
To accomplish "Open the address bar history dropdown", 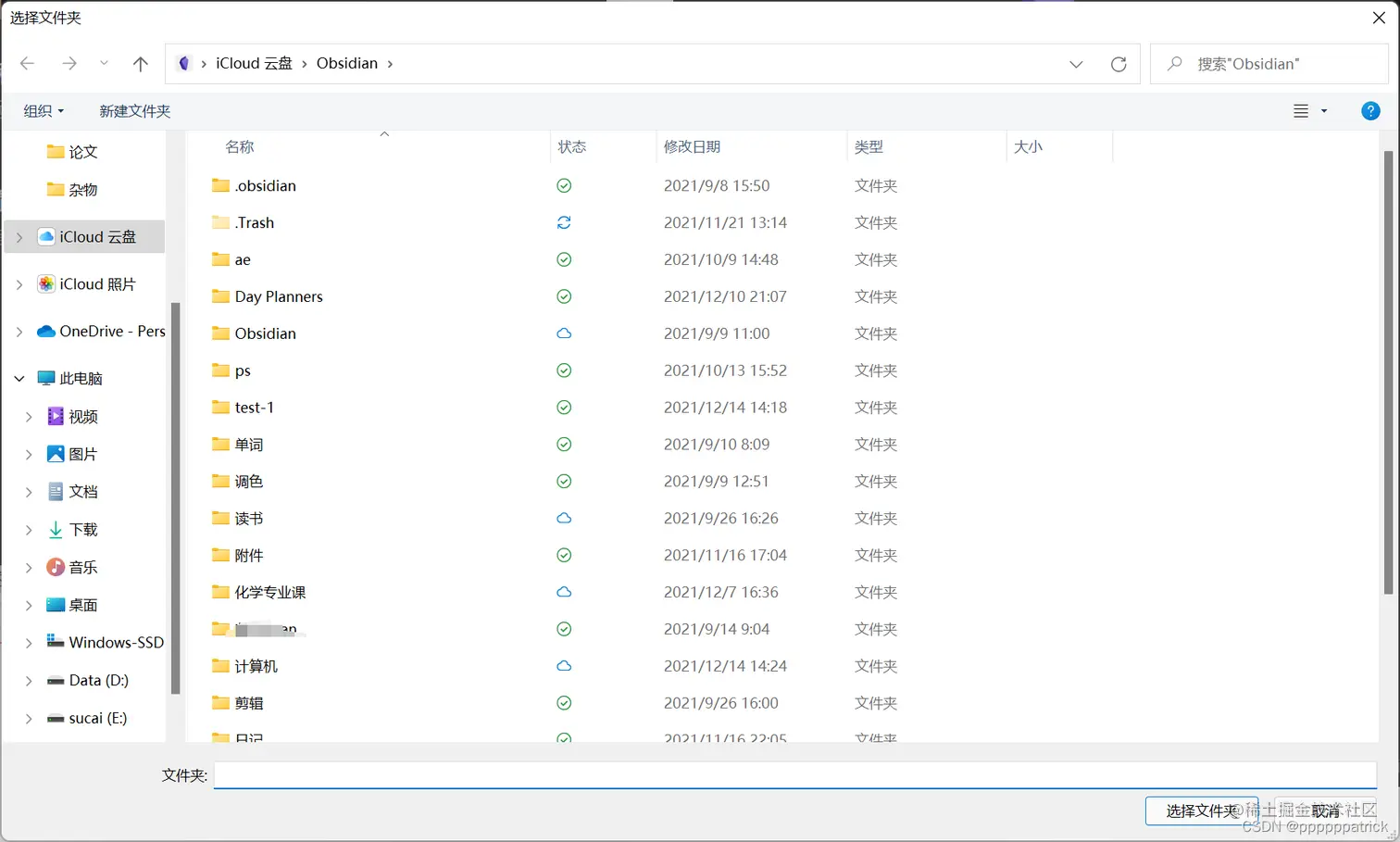I will 1076,64.
